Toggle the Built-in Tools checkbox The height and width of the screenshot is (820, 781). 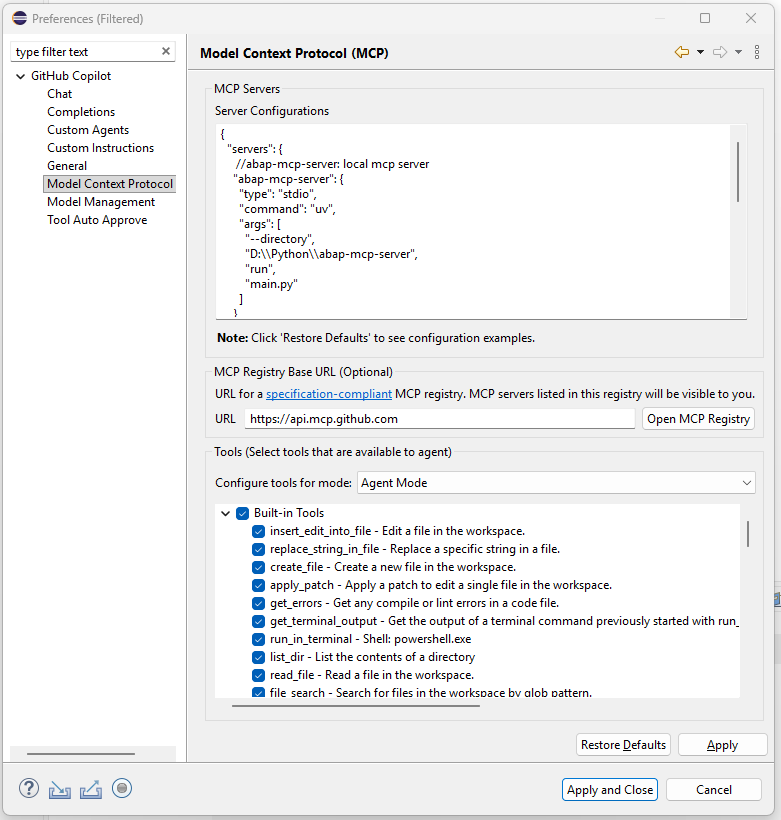[242, 514]
